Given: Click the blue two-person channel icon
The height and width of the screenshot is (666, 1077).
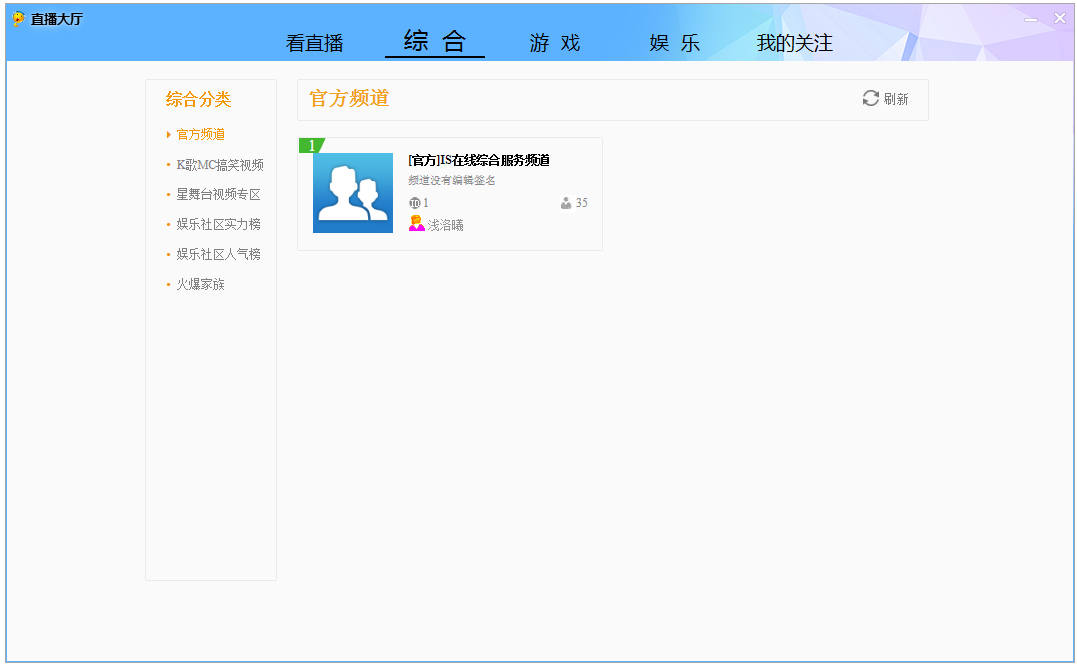Looking at the screenshot, I should tap(352, 192).
